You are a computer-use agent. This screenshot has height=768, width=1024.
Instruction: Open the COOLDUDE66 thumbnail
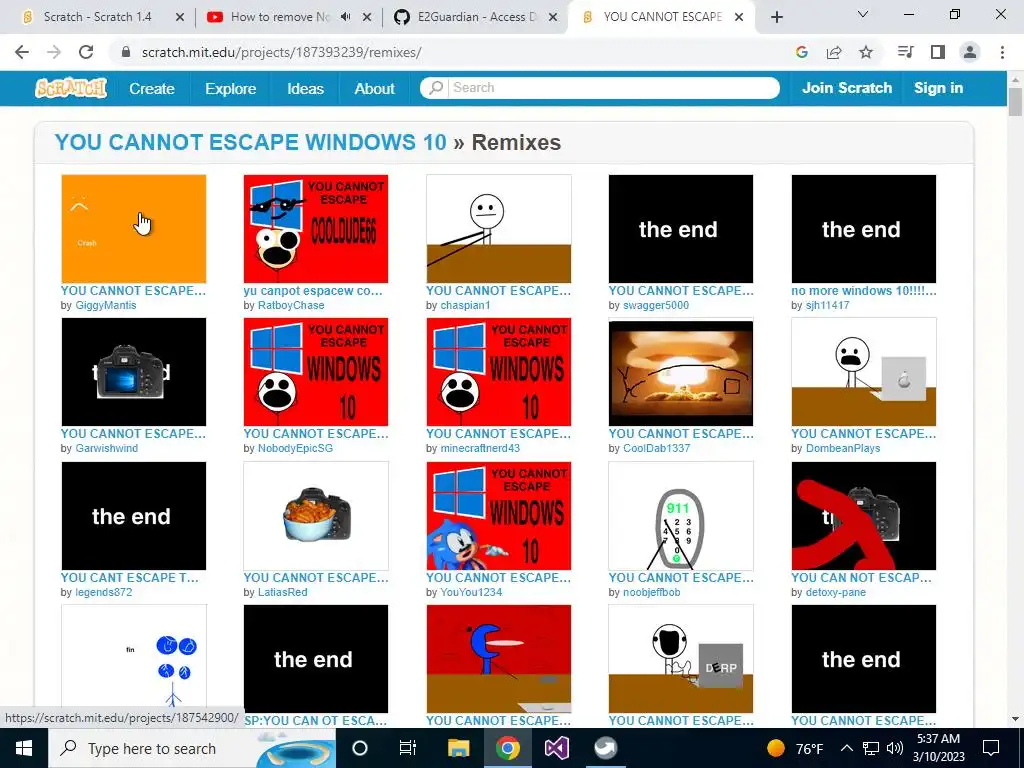coord(315,229)
